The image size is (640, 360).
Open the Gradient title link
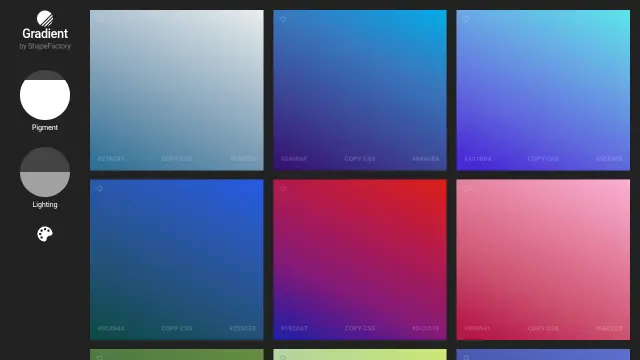click(x=45, y=33)
